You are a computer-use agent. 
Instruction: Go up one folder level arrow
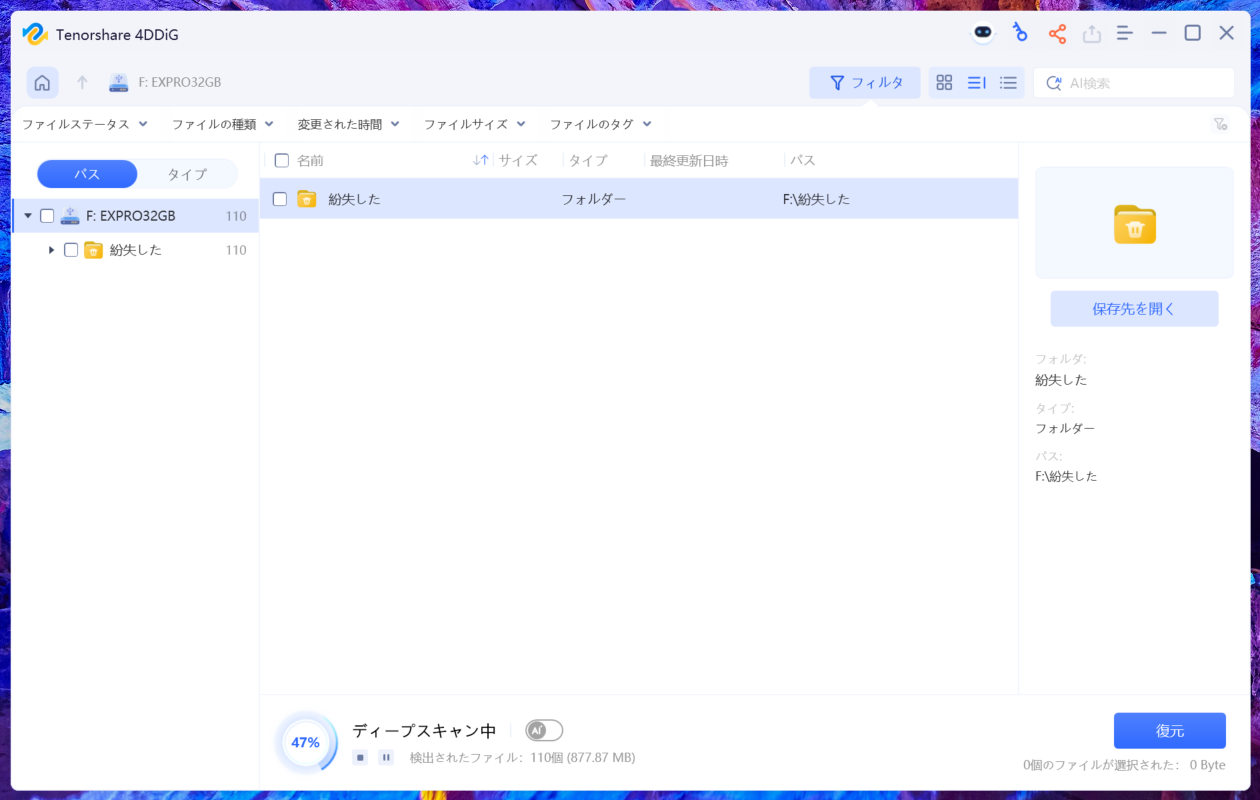(x=82, y=83)
